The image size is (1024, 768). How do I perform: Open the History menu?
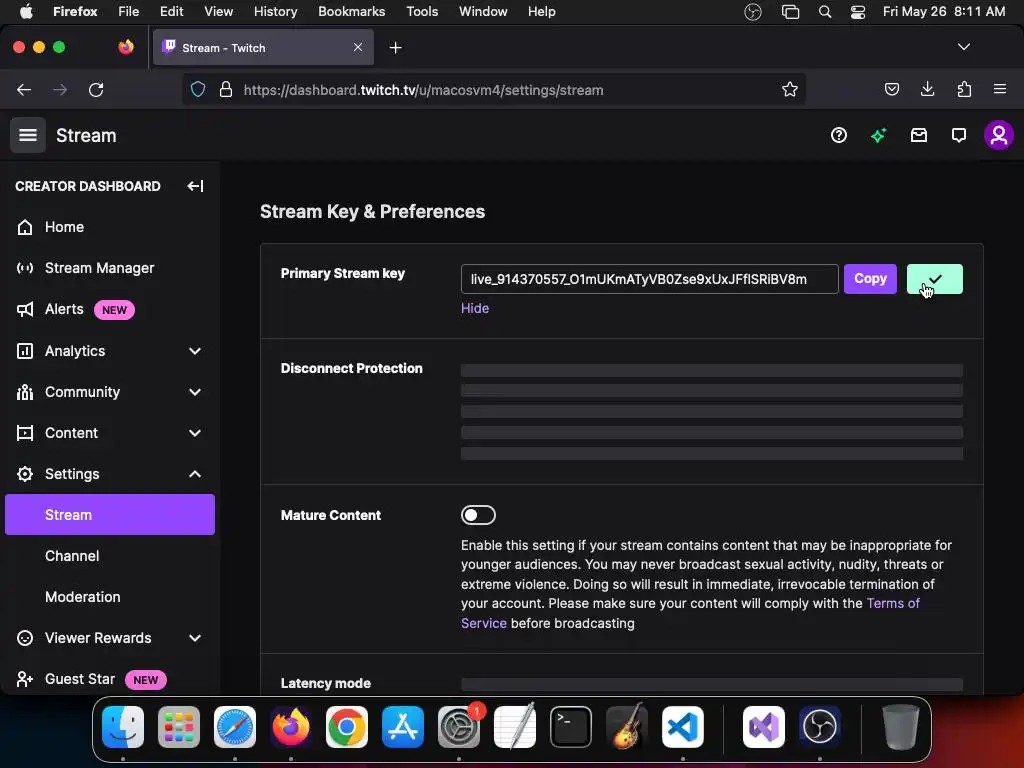(275, 11)
